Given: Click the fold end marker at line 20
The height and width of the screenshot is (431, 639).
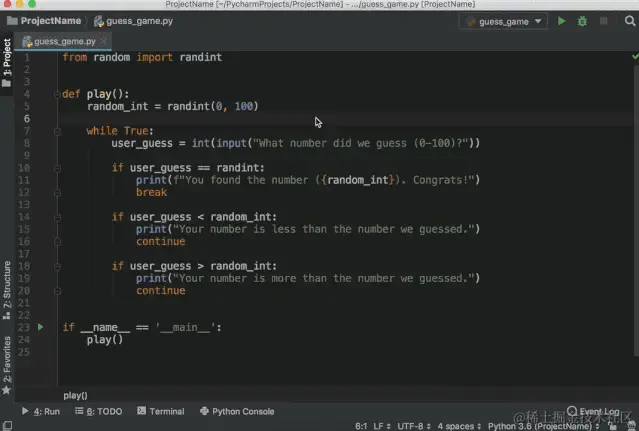Looking at the screenshot, I should pos(57,291).
